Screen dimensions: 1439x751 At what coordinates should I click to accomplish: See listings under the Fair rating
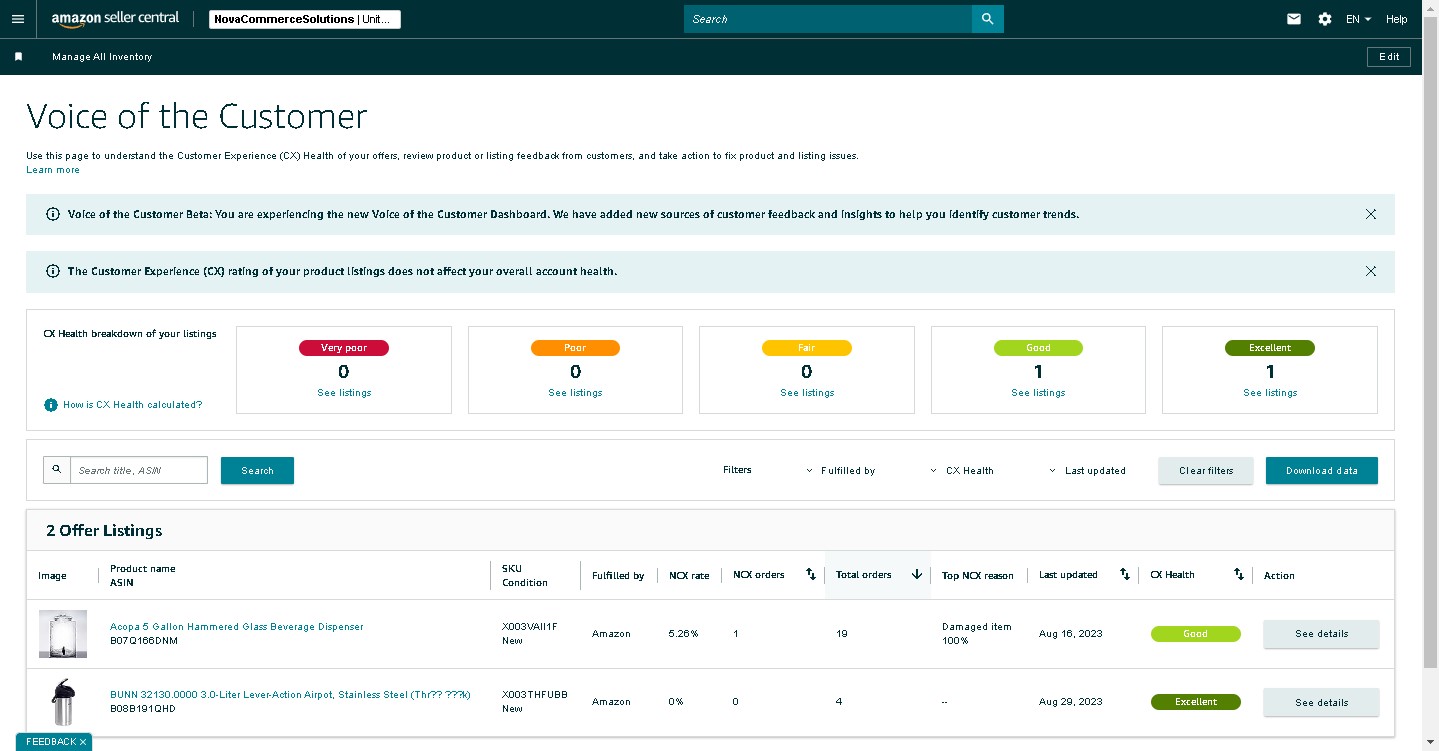[x=807, y=393]
